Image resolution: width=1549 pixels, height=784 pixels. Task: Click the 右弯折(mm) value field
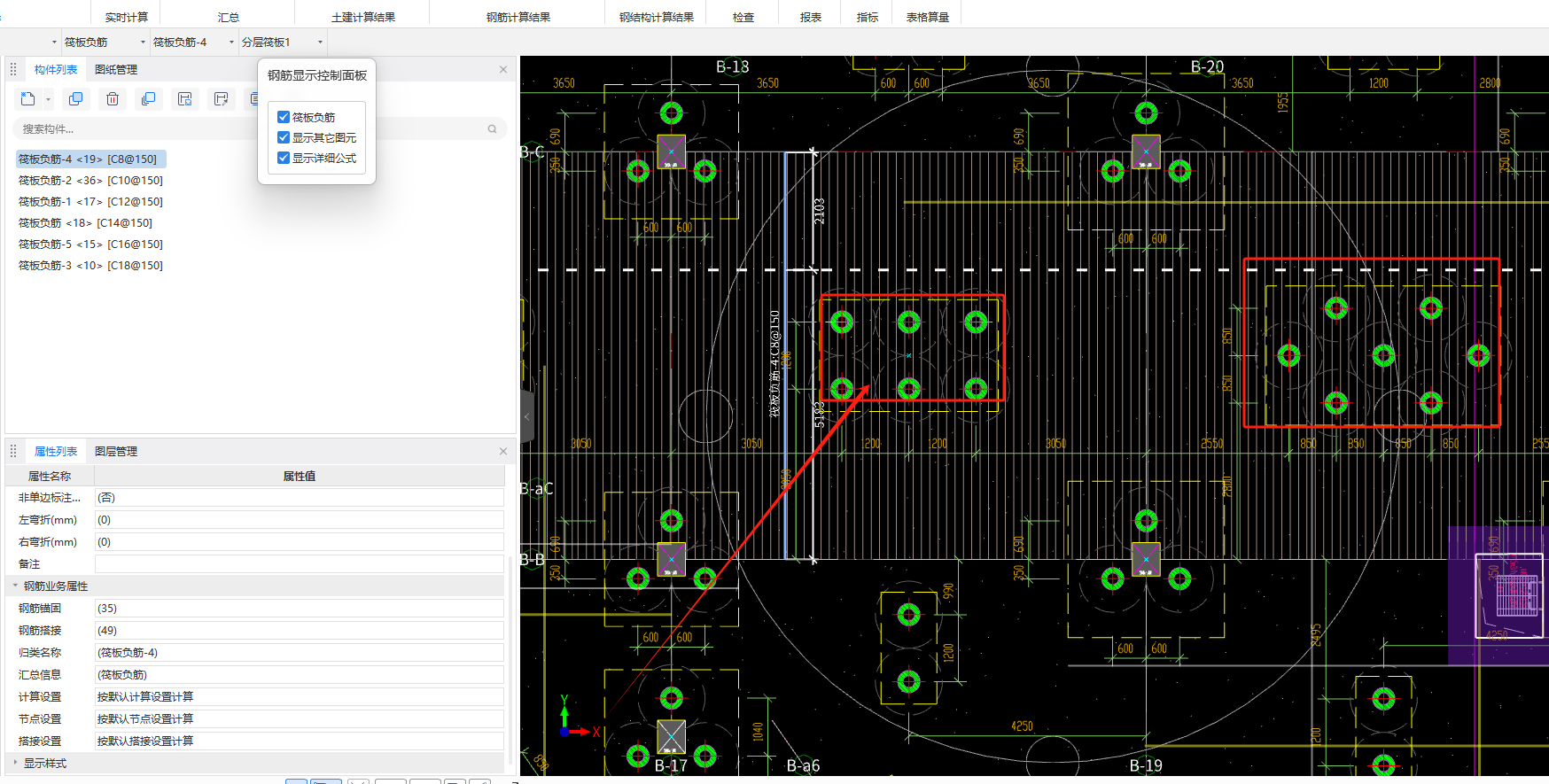pyautogui.click(x=300, y=542)
